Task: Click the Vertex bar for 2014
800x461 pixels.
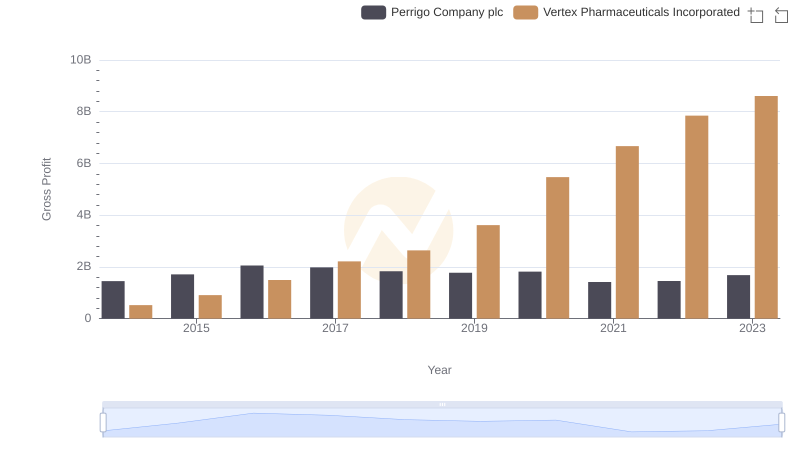Action: [141, 311]
